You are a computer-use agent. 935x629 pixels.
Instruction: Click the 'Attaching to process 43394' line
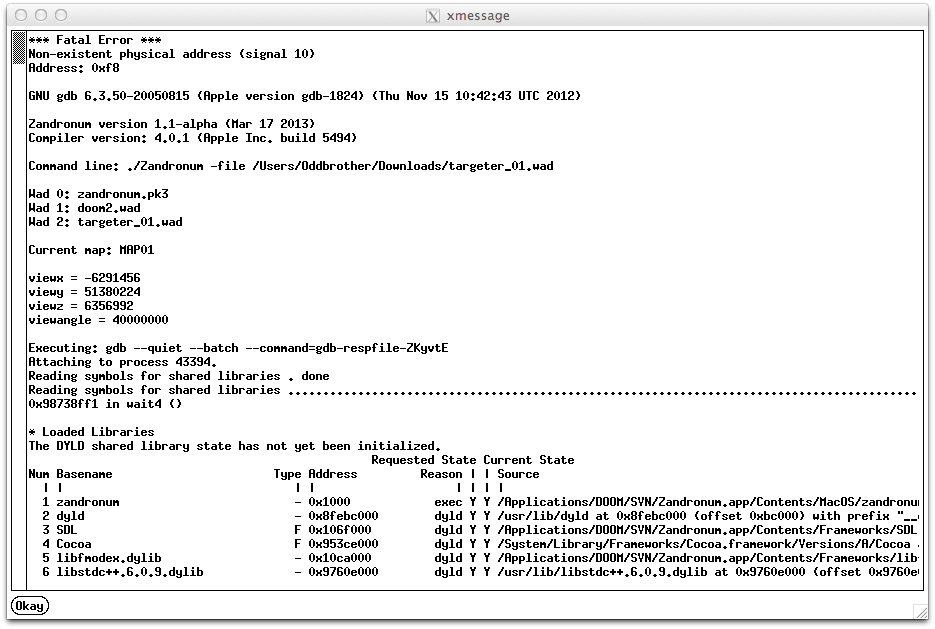[x=122, y=362]
